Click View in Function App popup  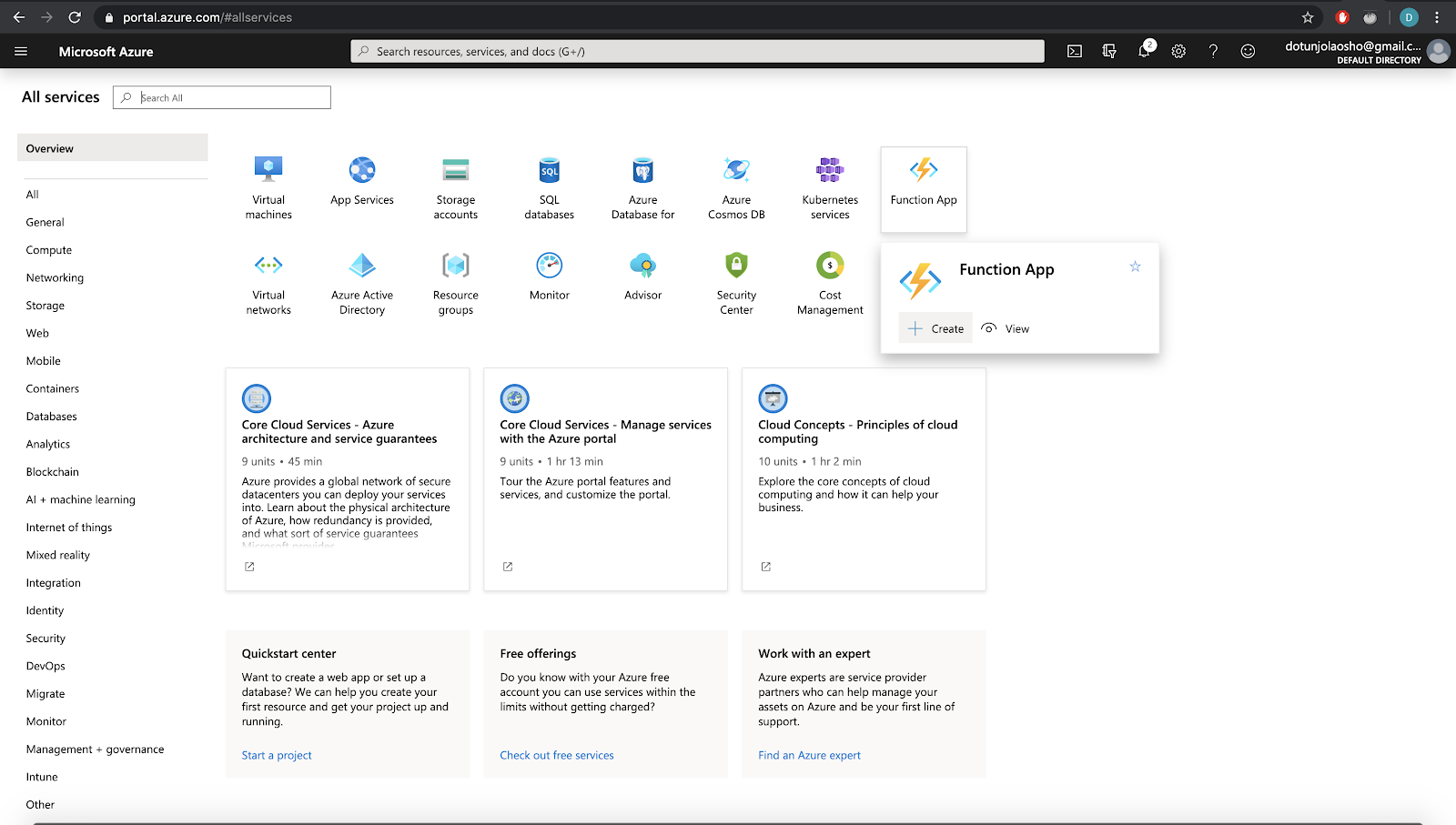1006,328
